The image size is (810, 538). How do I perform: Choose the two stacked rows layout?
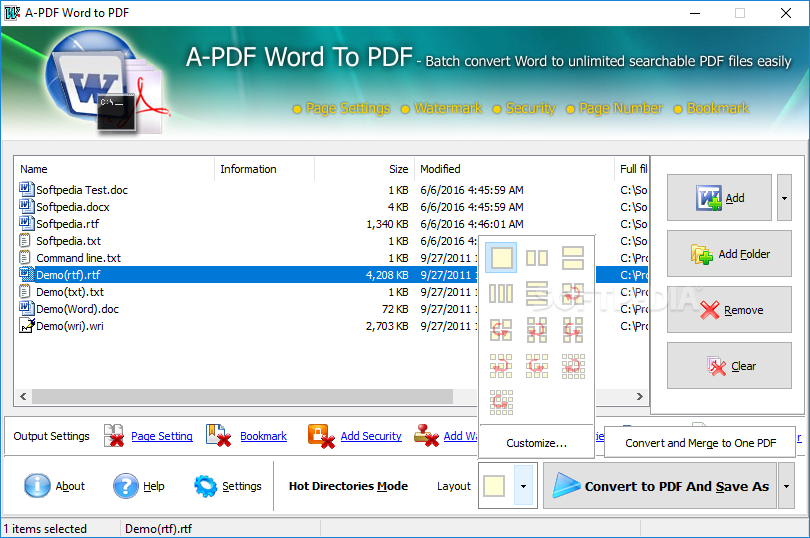[573, 257]
